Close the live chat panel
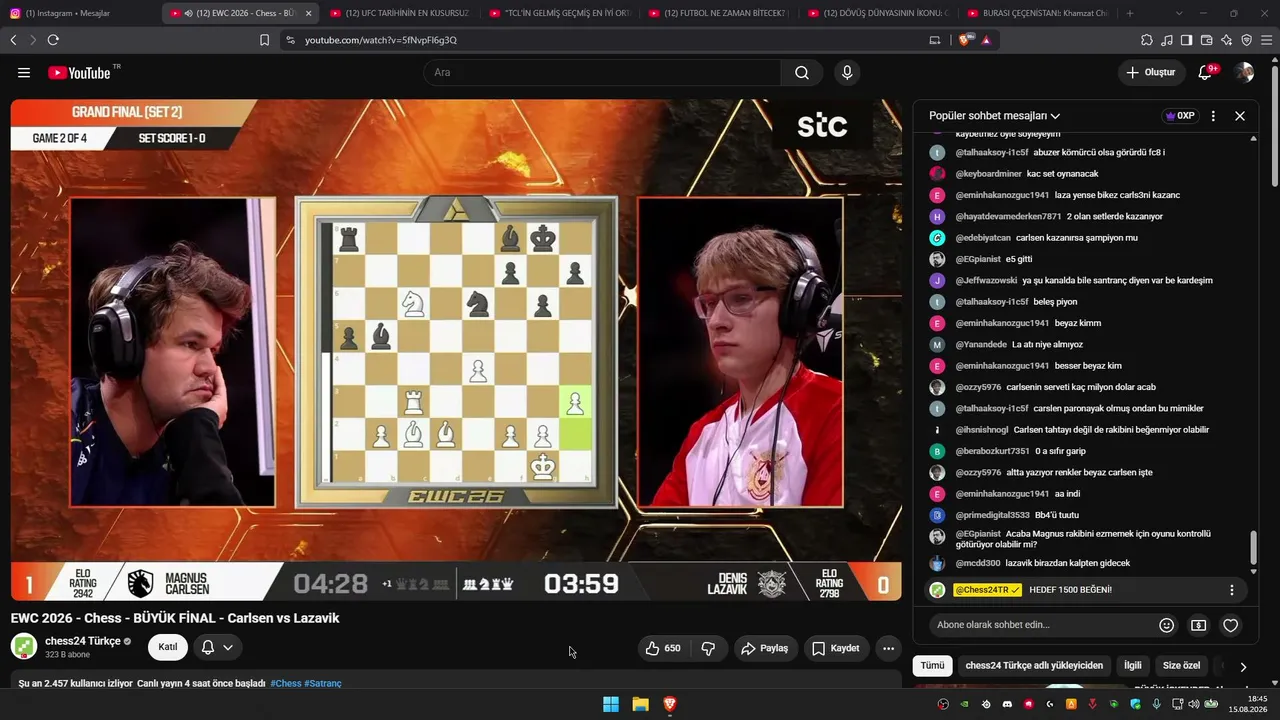 point(1240,116)
